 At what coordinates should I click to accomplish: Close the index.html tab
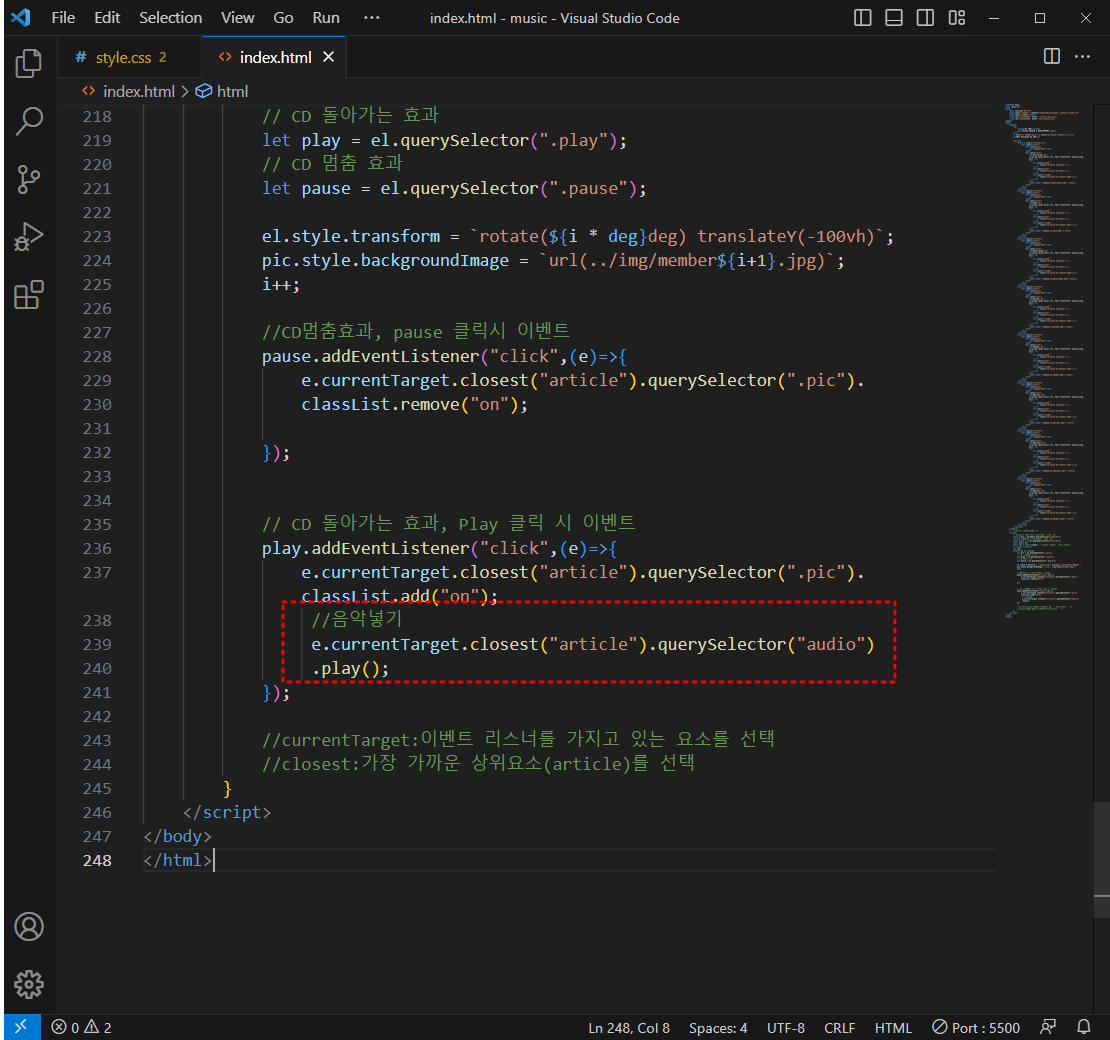[328, 57]
